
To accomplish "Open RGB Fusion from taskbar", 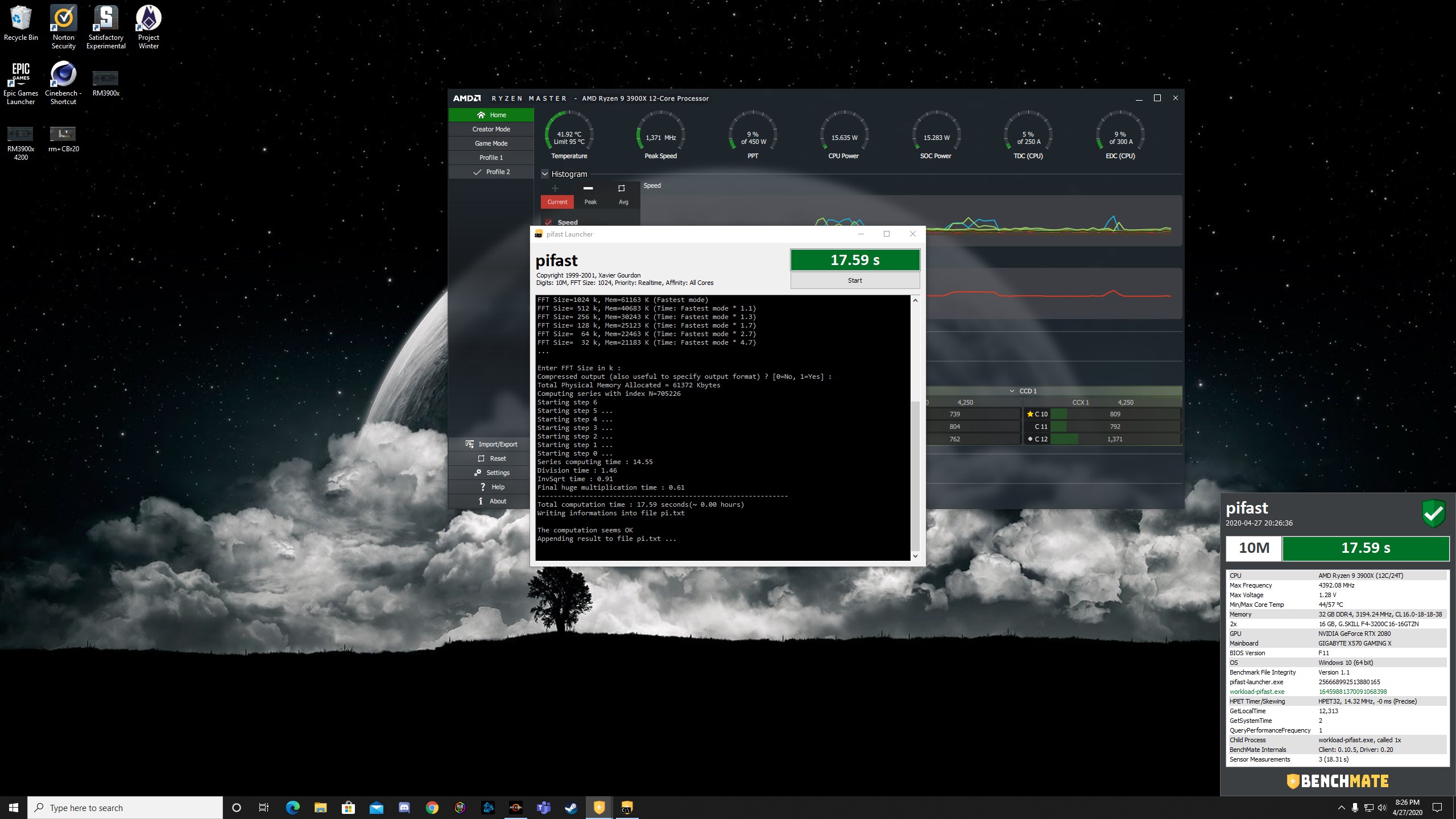I will click(460, 808).
